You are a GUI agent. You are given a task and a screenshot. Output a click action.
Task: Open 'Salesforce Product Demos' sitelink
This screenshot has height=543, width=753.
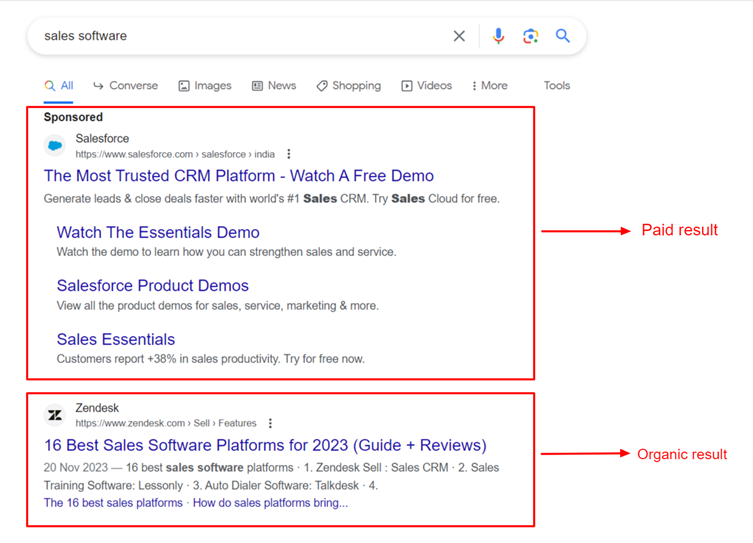(x=153, y=286)
